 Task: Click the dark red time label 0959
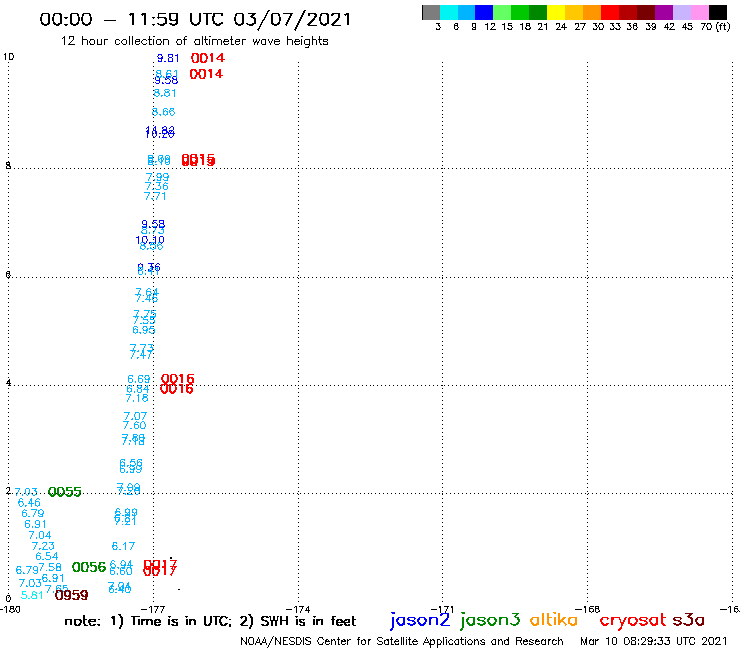coord(71,595)
